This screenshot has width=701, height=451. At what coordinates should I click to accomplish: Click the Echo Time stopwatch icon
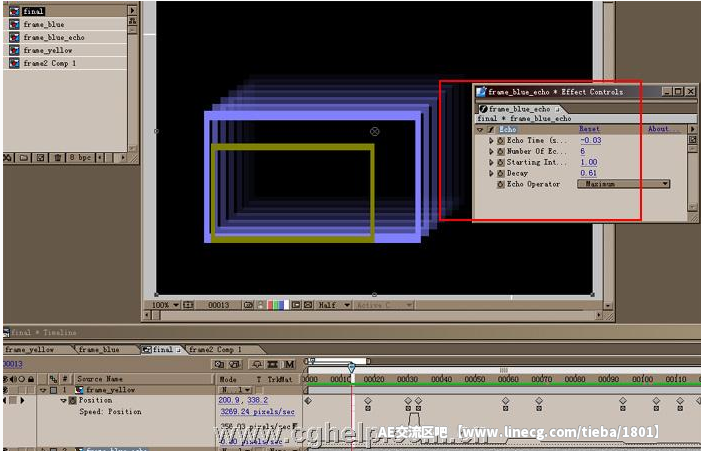501,140
